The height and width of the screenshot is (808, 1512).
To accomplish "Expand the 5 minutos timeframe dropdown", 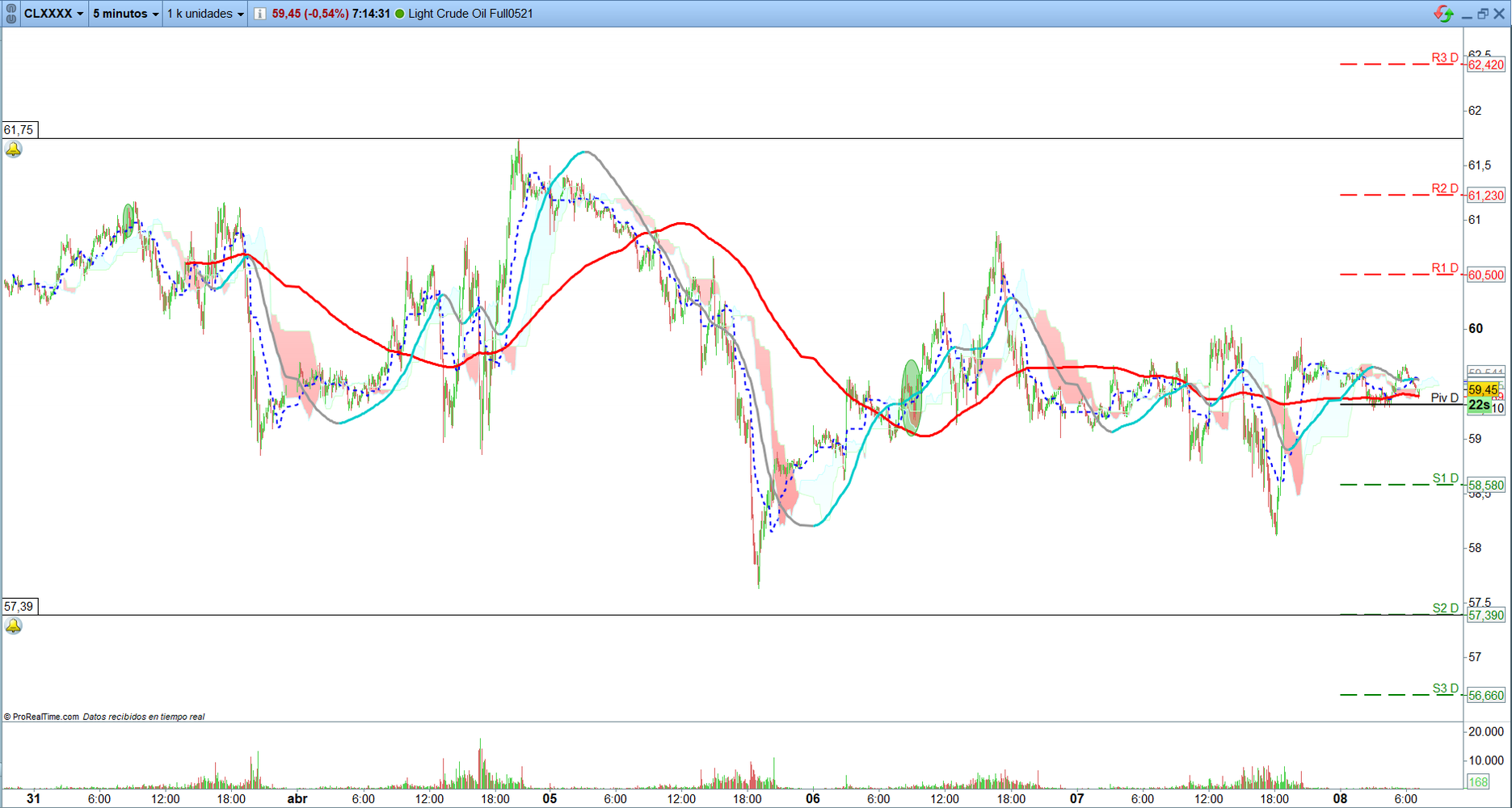I will tap(125, 14).
